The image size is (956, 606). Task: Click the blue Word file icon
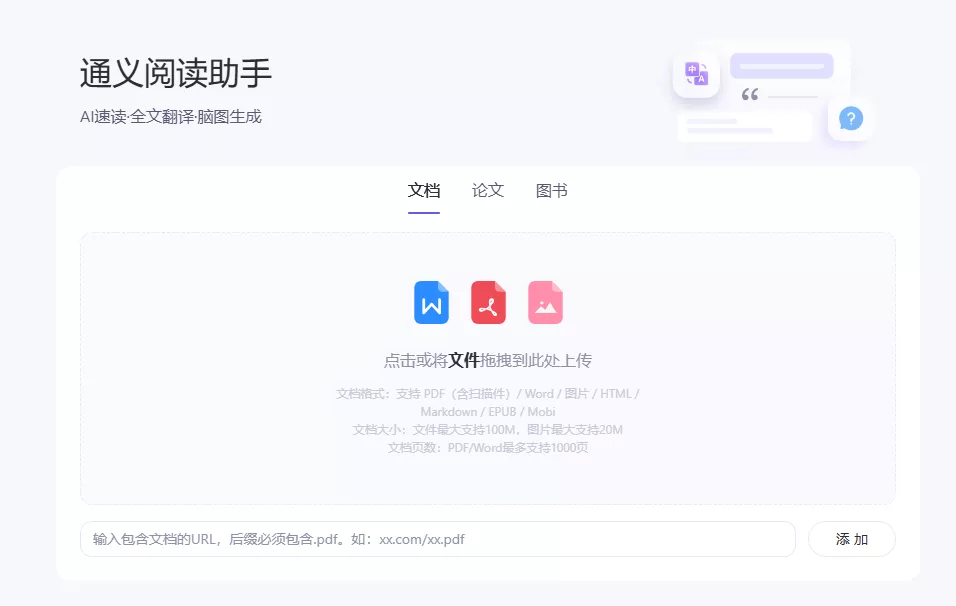[x=431, y=302]
